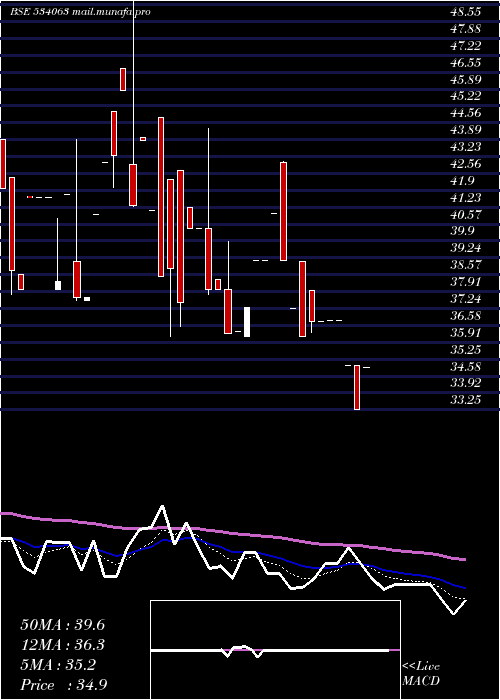Click the 41.9 price axis label
The height and width of the screenshot is (700, 500).
pyautogui.click(x=462, y=181)
